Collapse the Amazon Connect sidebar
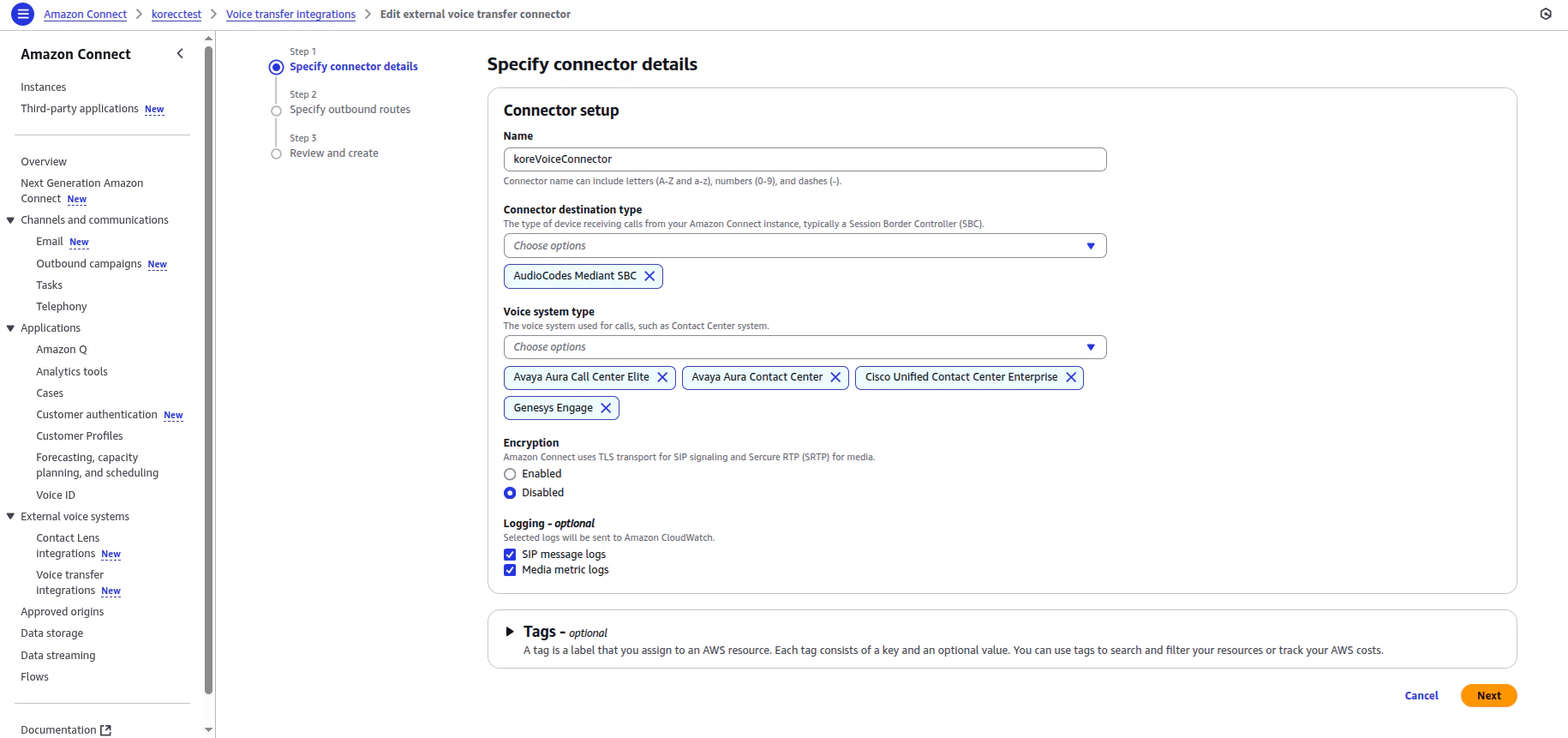The image size is (1568, 738). tap(180, 53)
